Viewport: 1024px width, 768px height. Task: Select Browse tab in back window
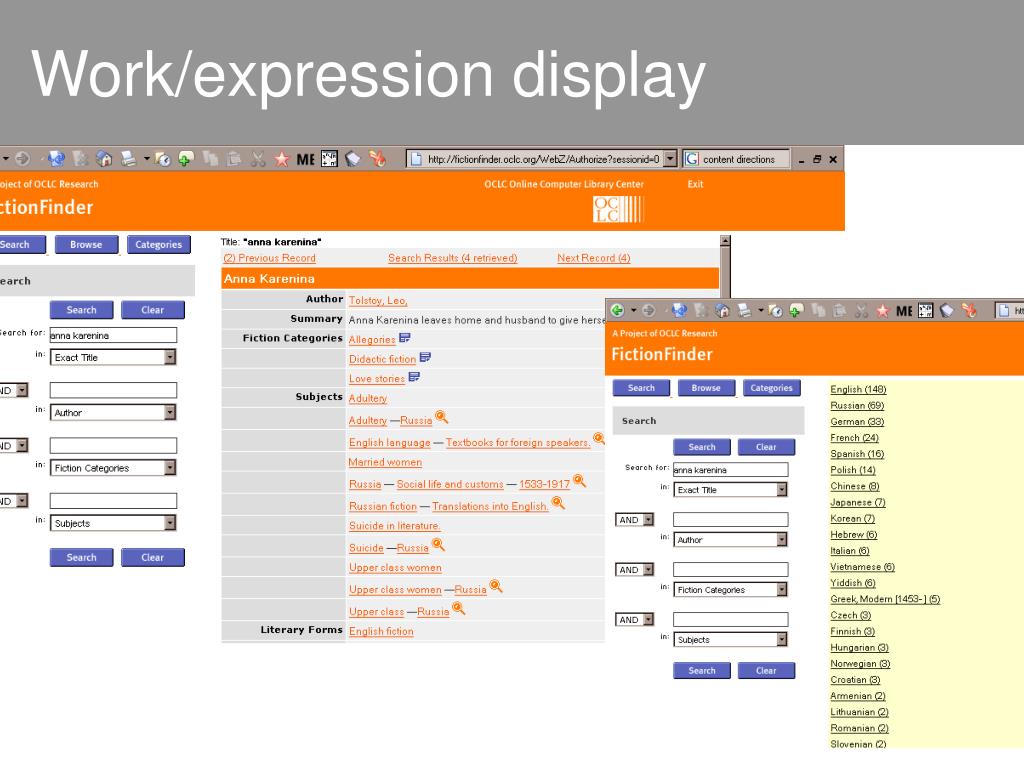point(86,244)
